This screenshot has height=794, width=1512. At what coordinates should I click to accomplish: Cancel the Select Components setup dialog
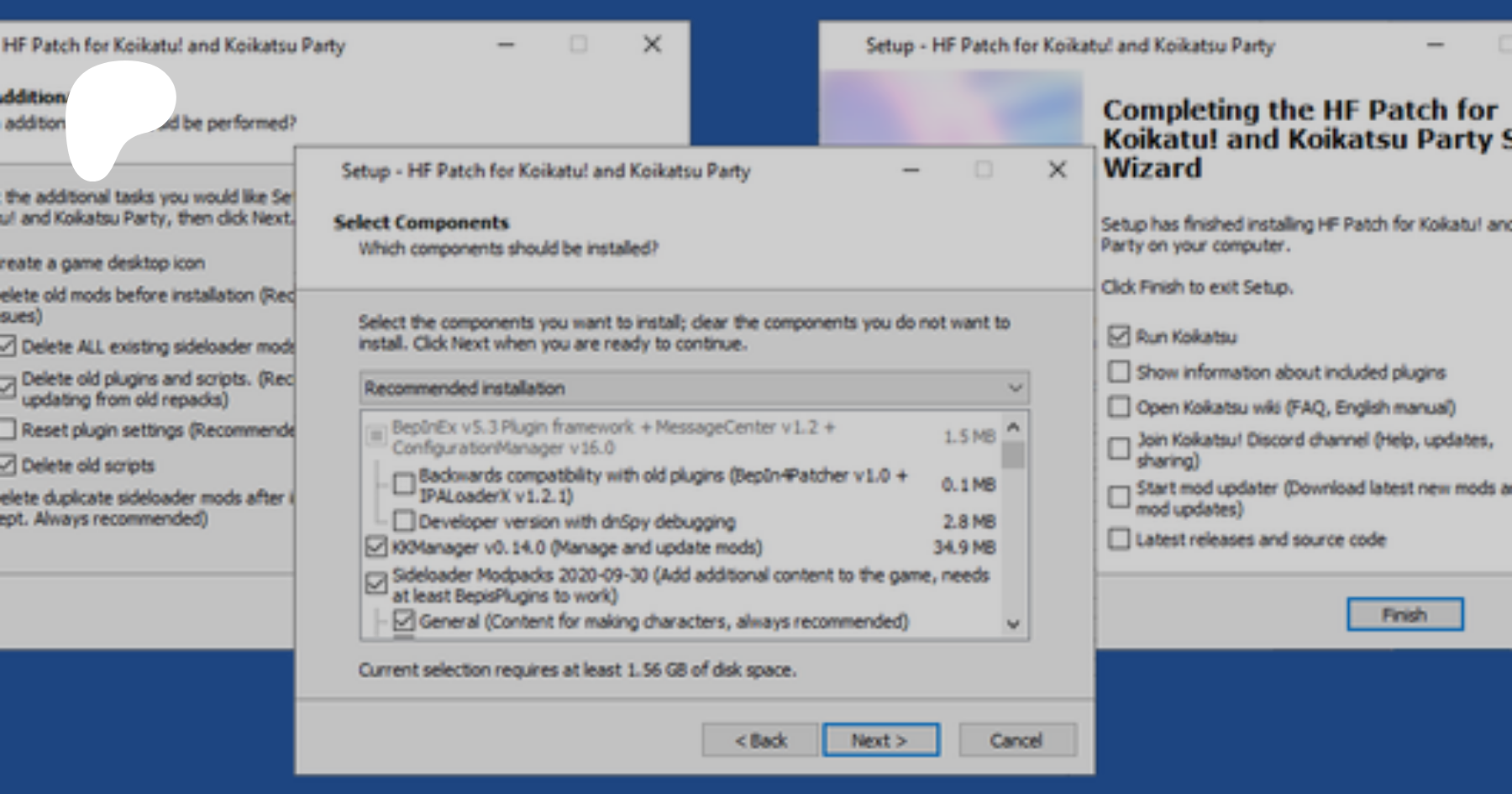1017,740
